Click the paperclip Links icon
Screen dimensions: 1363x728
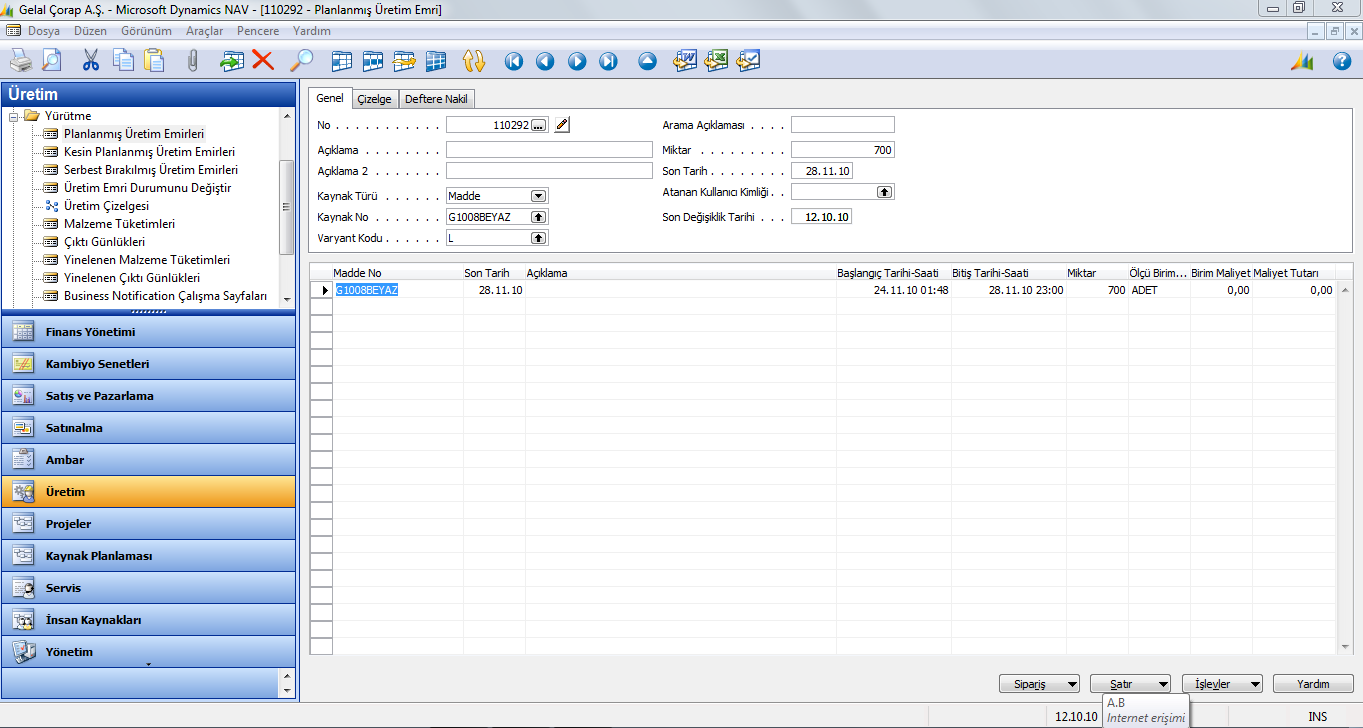click(193, 61)
